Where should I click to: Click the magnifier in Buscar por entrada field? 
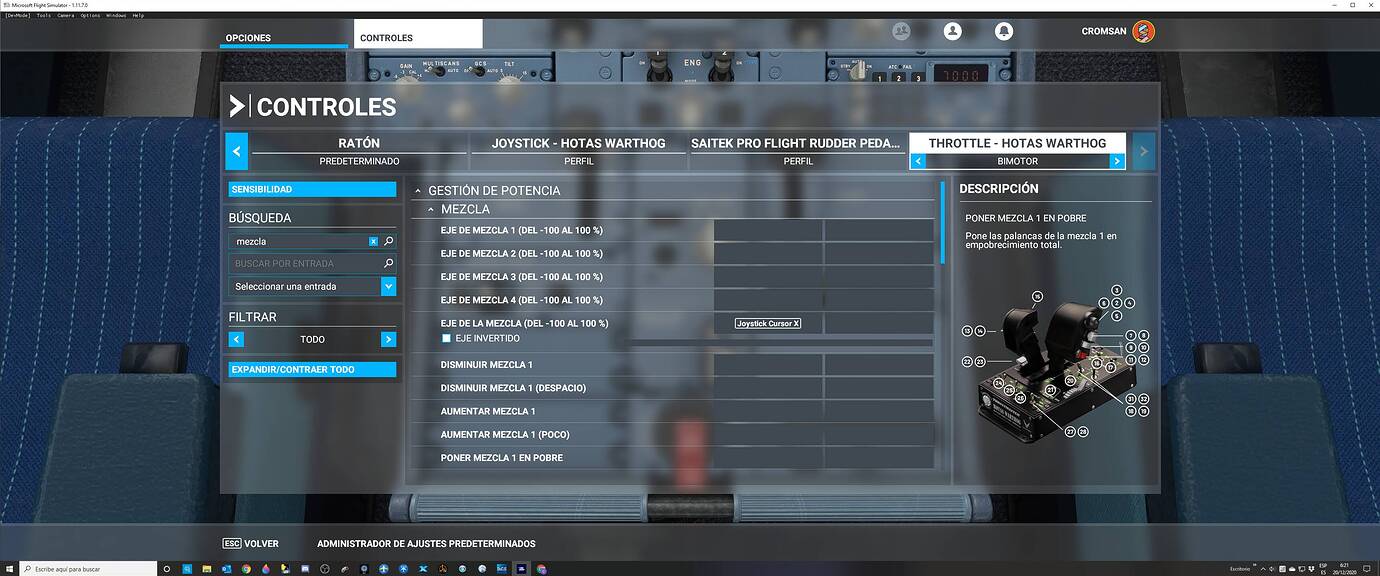pyautogui.click(x=387, y=263)
